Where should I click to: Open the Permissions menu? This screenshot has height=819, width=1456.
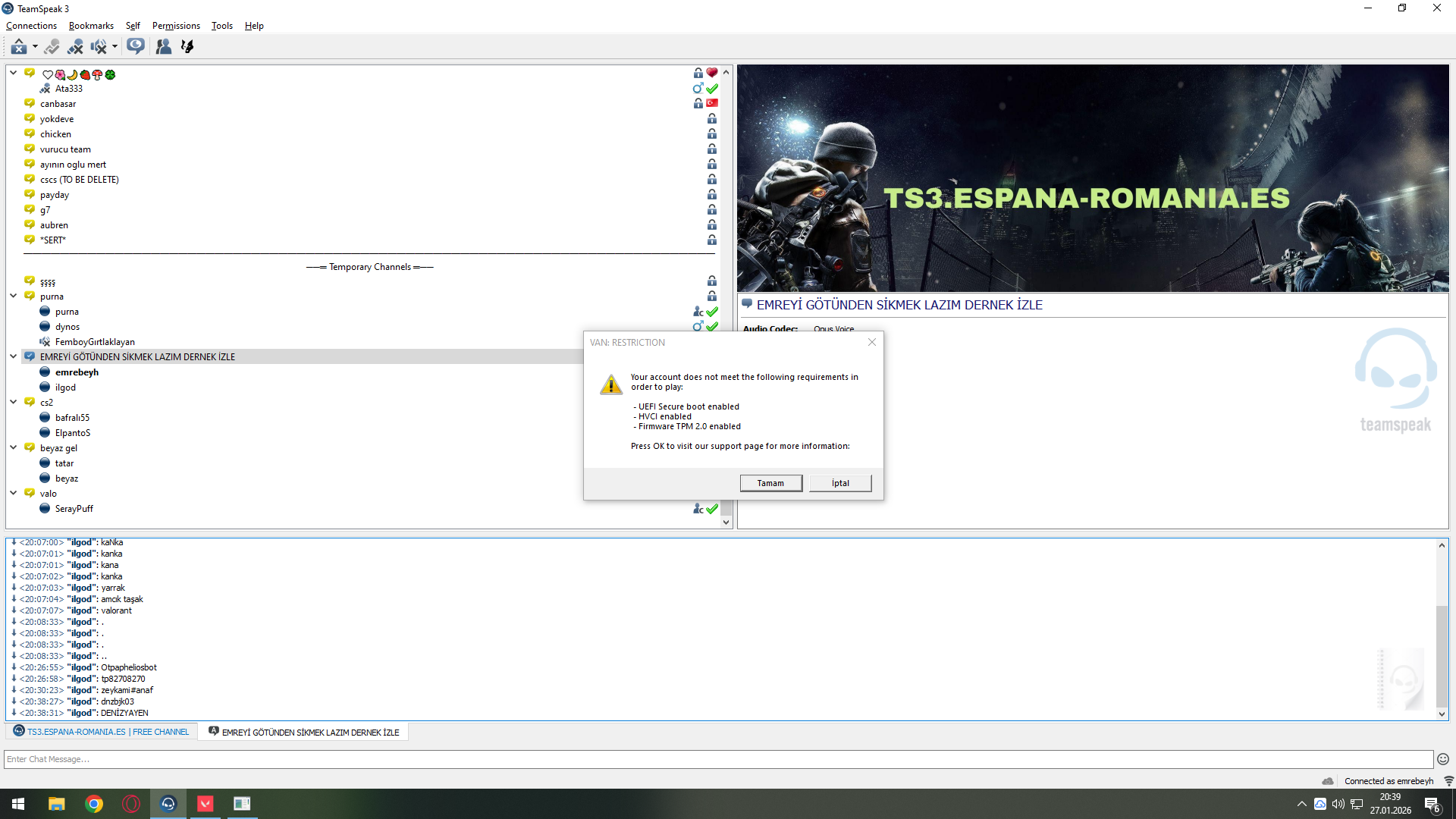click(x=176, y=26)
